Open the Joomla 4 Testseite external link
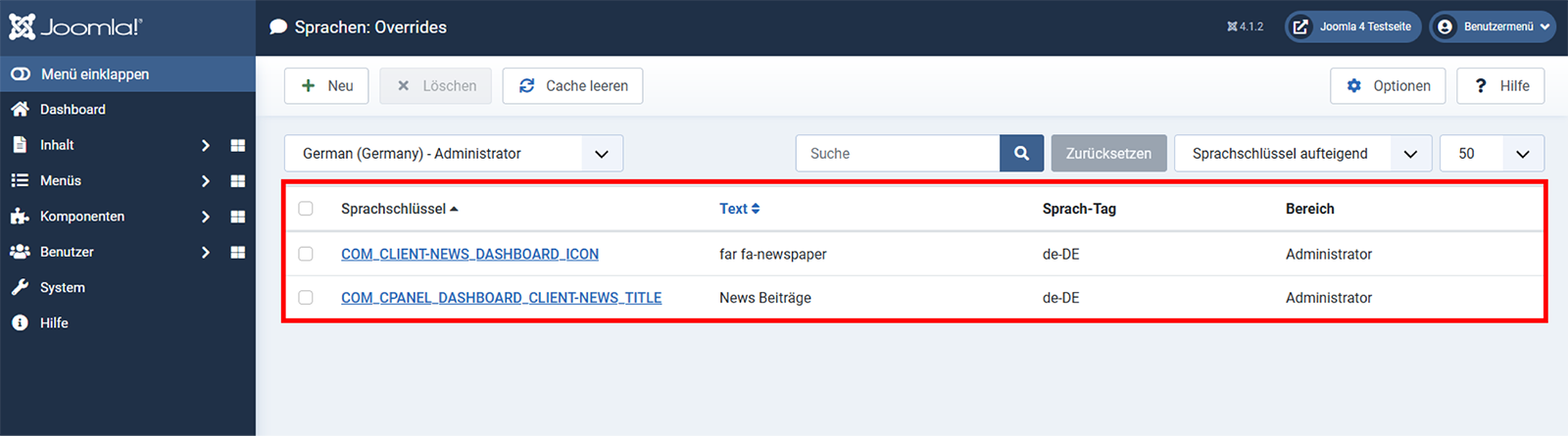The width and height of the screenshot is (1568, 436). click(x=1352, y=26)
